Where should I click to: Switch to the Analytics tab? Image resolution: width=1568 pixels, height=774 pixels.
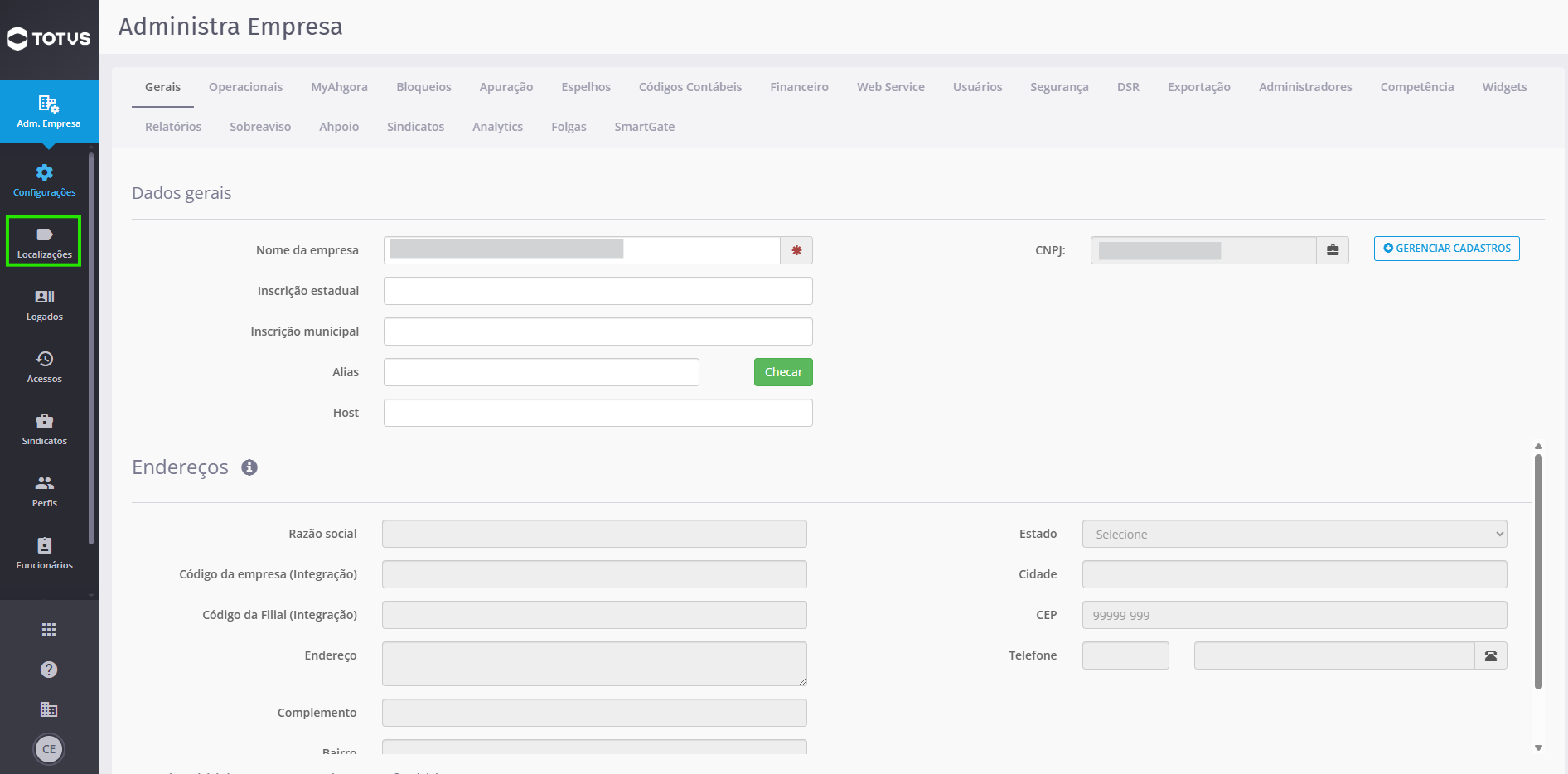(497, 127)
